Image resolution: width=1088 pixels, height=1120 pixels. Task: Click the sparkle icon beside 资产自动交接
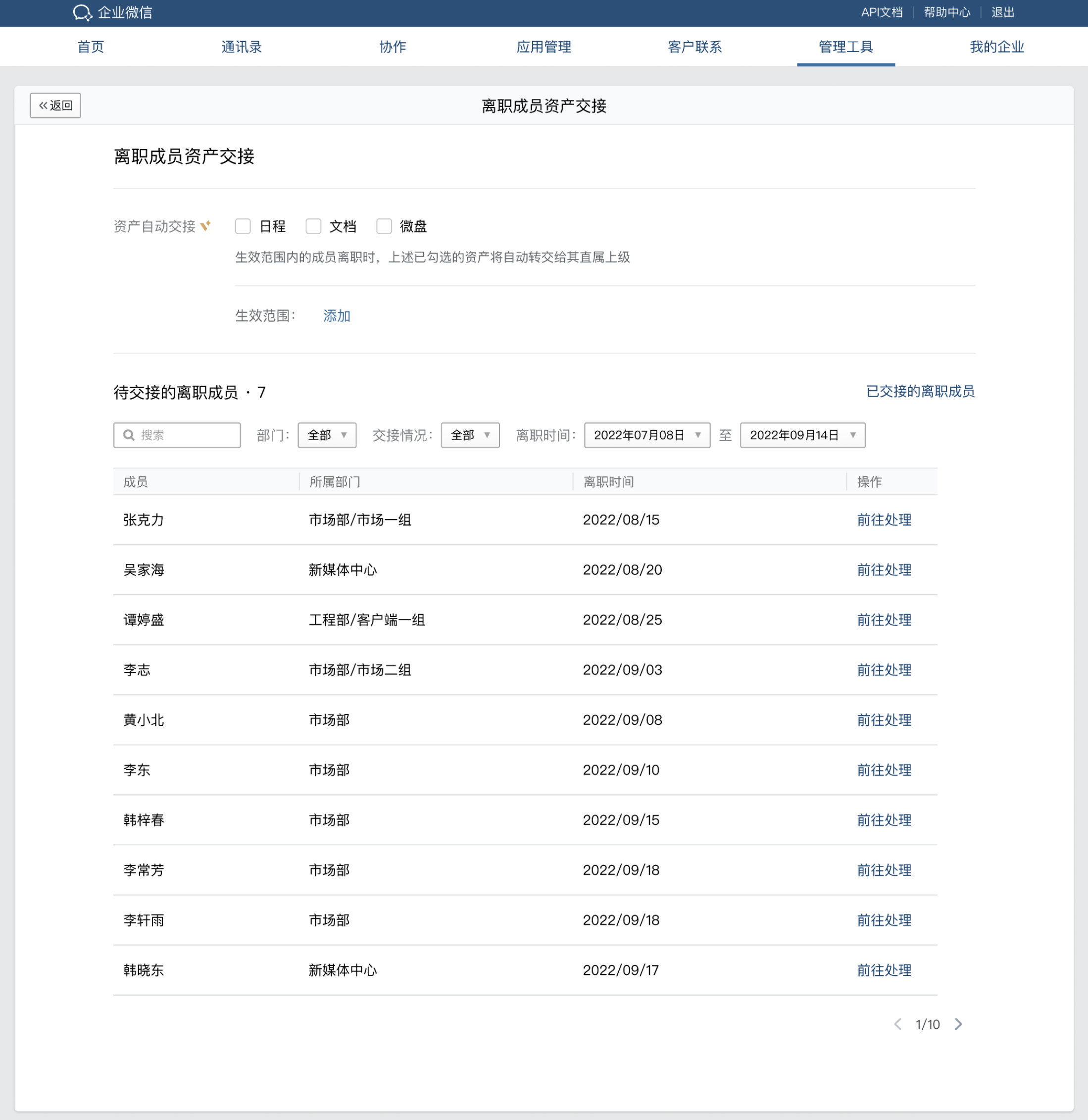tap(206, 226)
